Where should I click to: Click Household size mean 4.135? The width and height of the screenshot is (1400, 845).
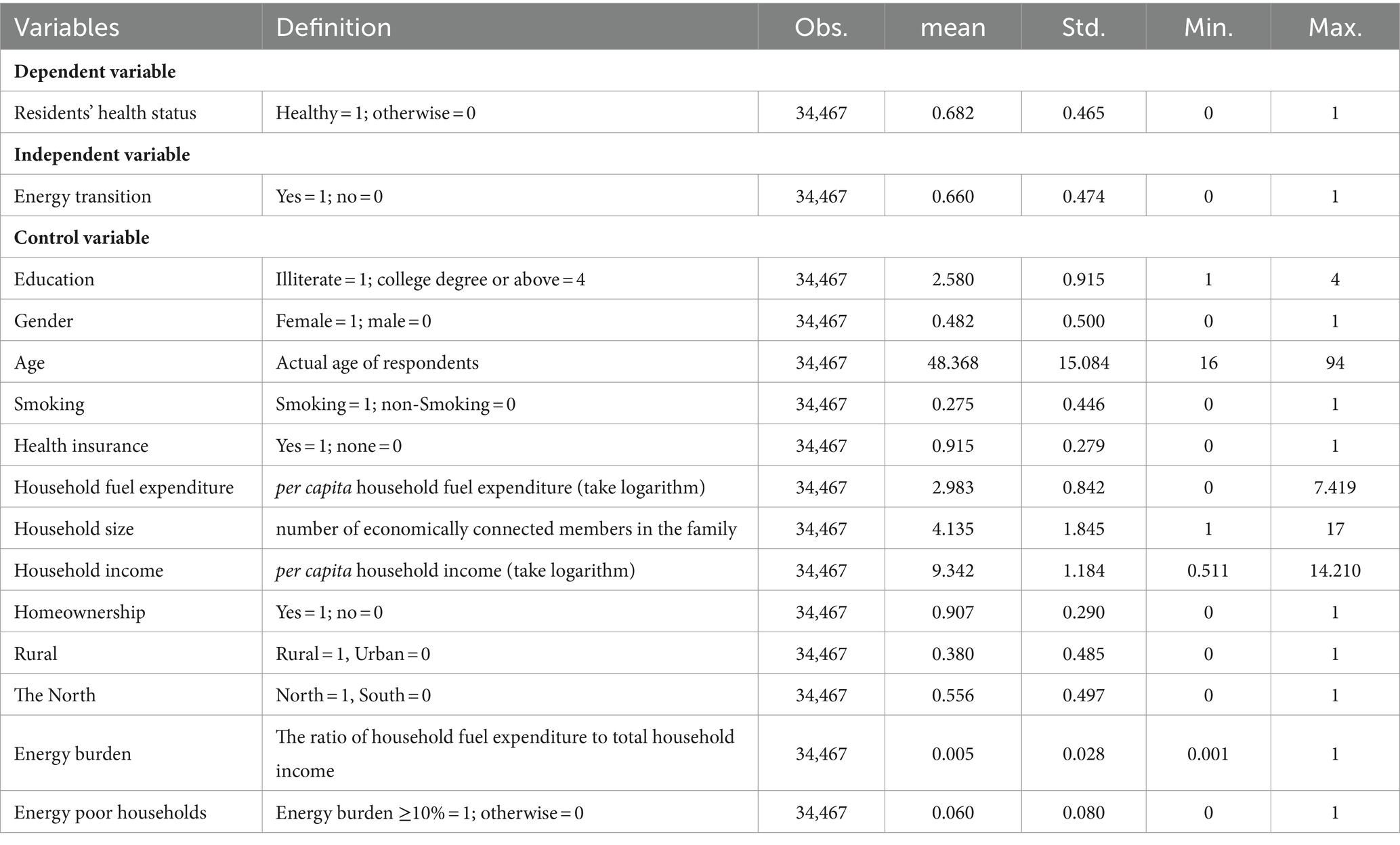[x=952, y=529]
